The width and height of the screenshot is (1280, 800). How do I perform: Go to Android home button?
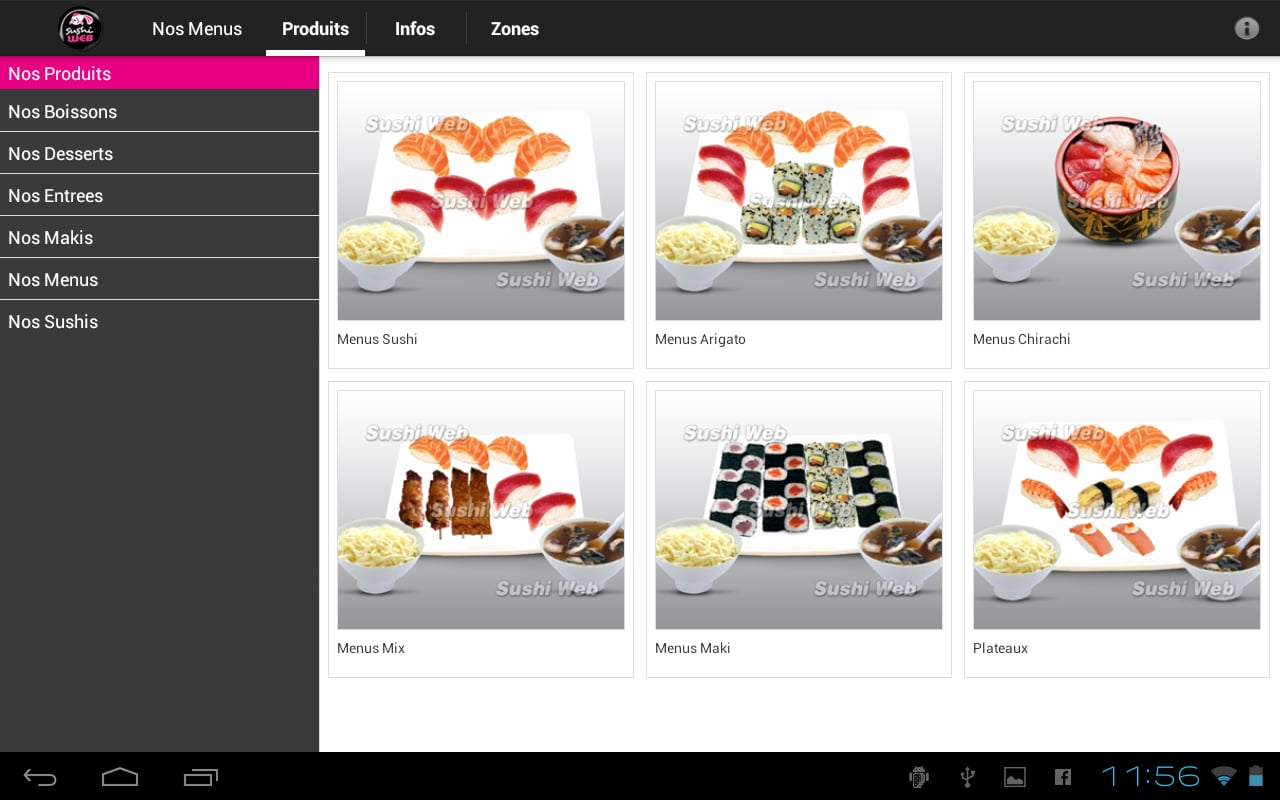point(120,777)
